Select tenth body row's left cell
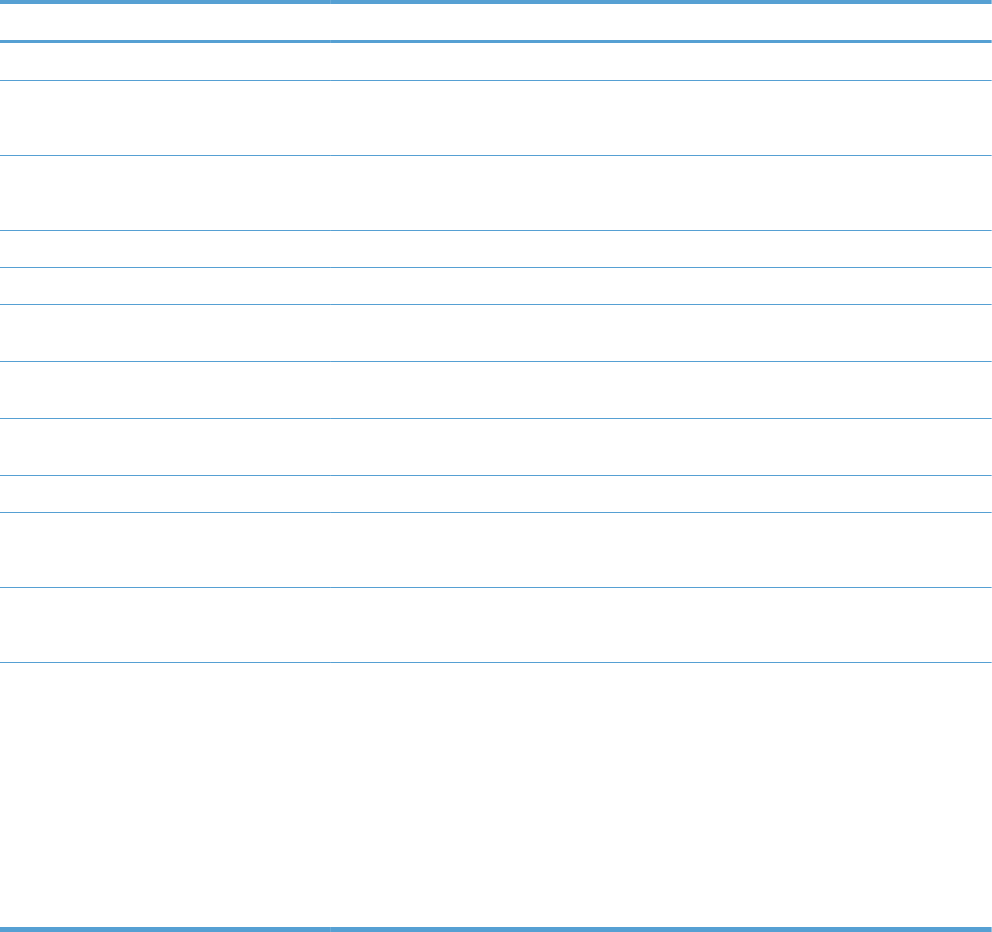The height and width of the screenshot is (932, 992). 165,550
